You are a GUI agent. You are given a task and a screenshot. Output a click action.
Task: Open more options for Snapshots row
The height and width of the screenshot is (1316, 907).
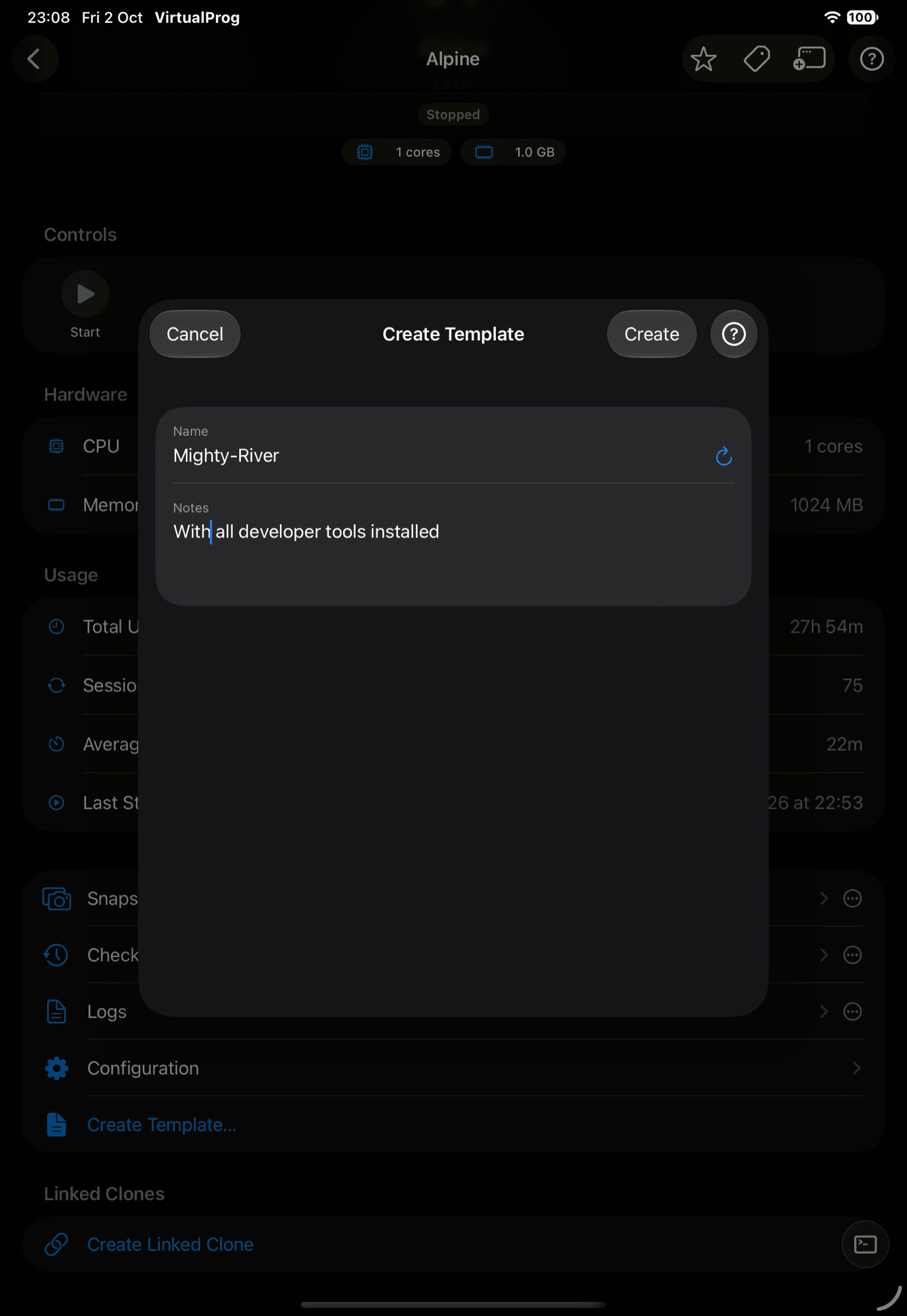(x=852, y=898)
